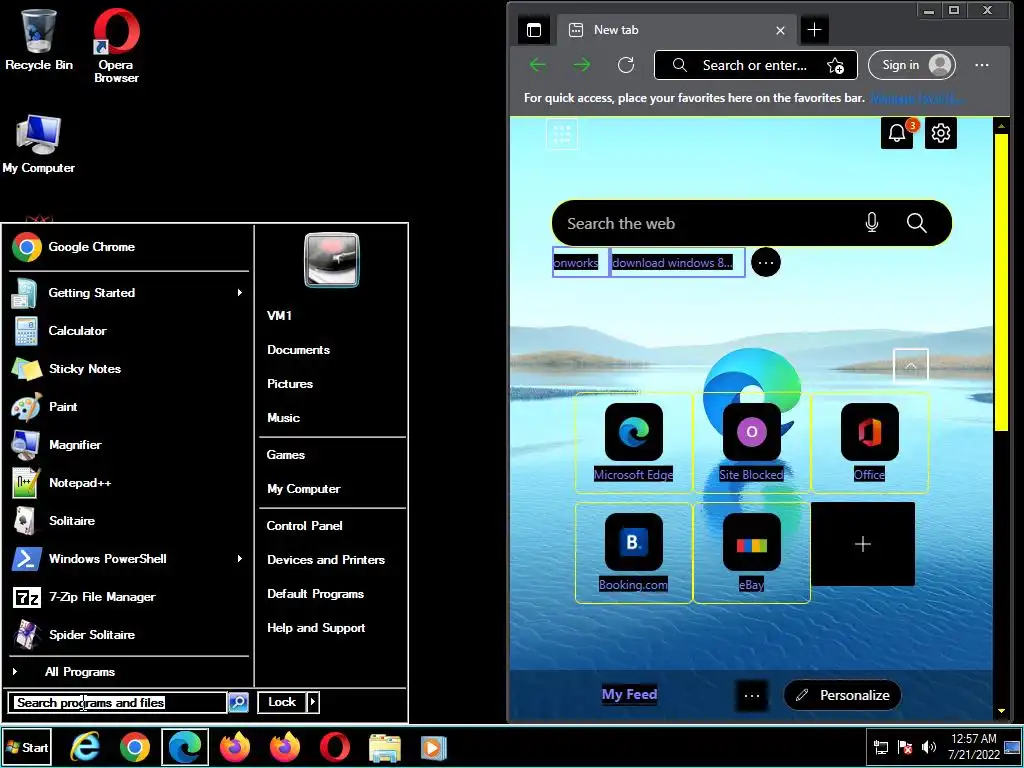The width and height of the screenshot is (1024, 768).
Task: Open Solitaire from the Start menu
Action: click(129, 521)
